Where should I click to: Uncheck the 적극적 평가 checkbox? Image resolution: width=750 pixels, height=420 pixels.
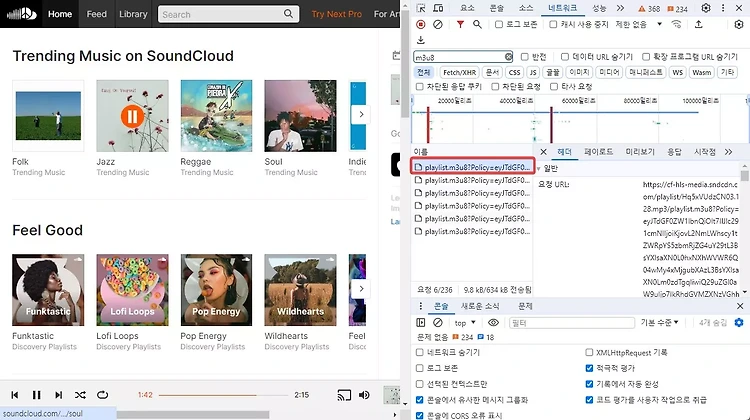click(589, 368)
